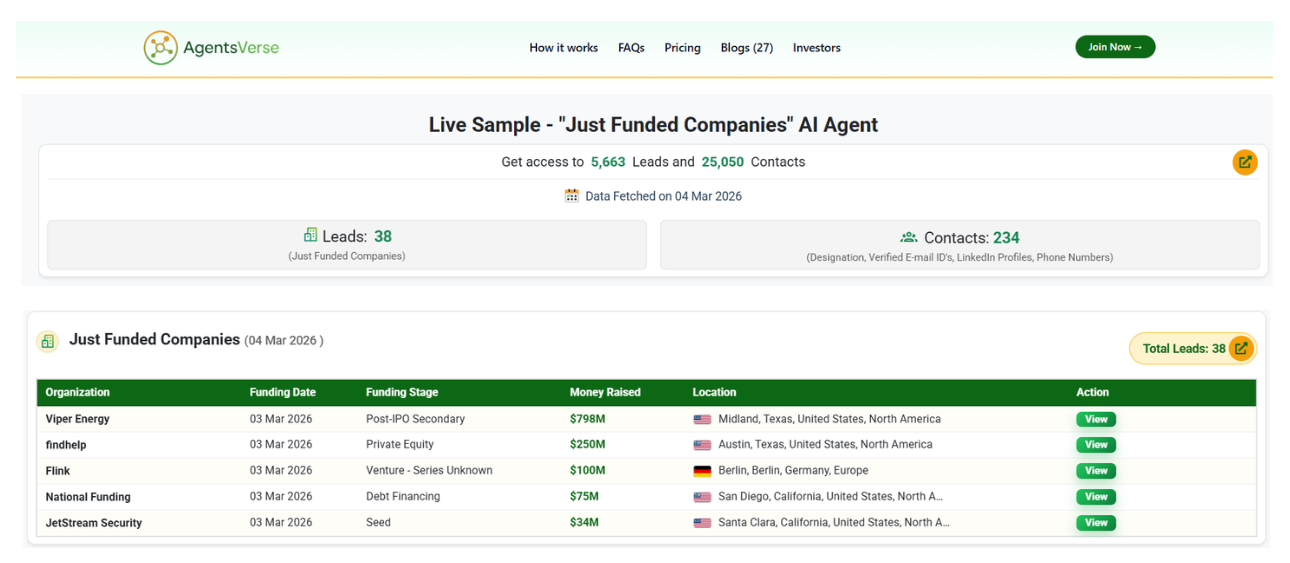Click the AgentsVerse logo icon
Screen dimensions: 1290x563
pos(160,48)
